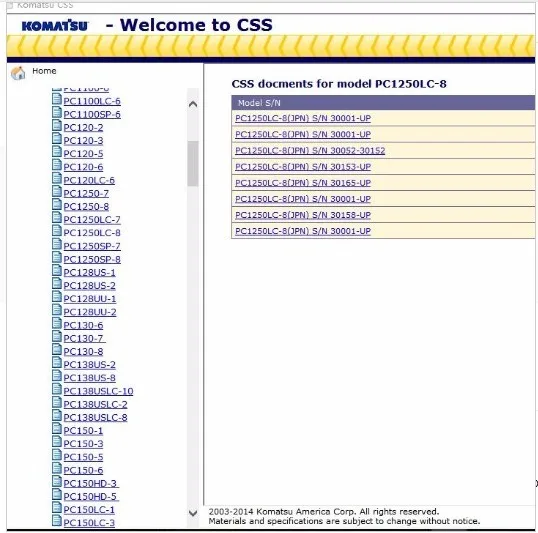The height and width of the screenshot is (533, 538).
Task: Click document icon beside PC1250-7
Action: (57, 192)
